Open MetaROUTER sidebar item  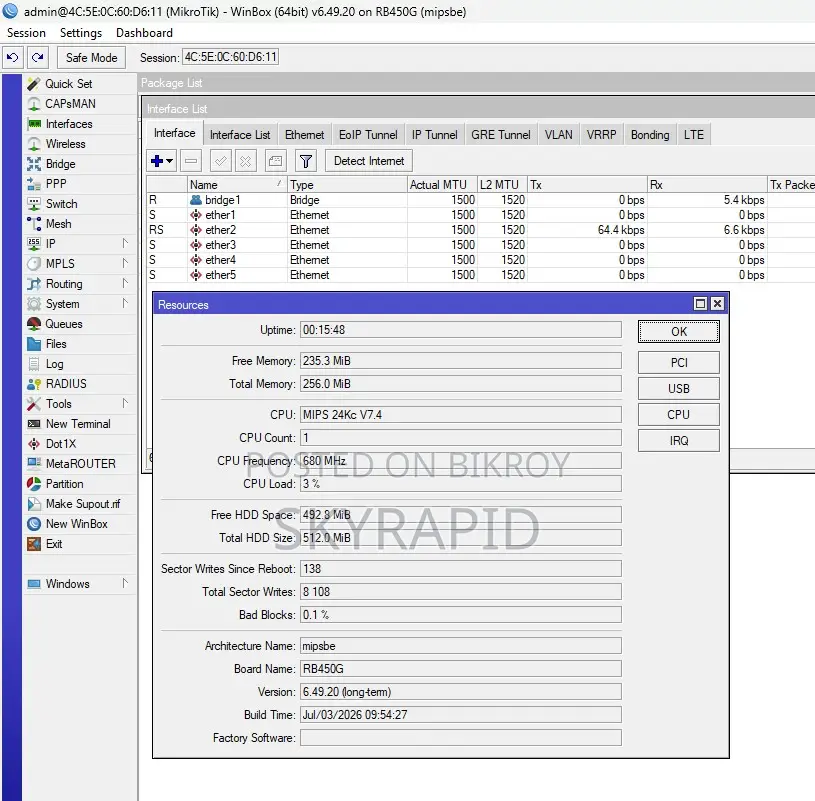(x=81, y=464)
